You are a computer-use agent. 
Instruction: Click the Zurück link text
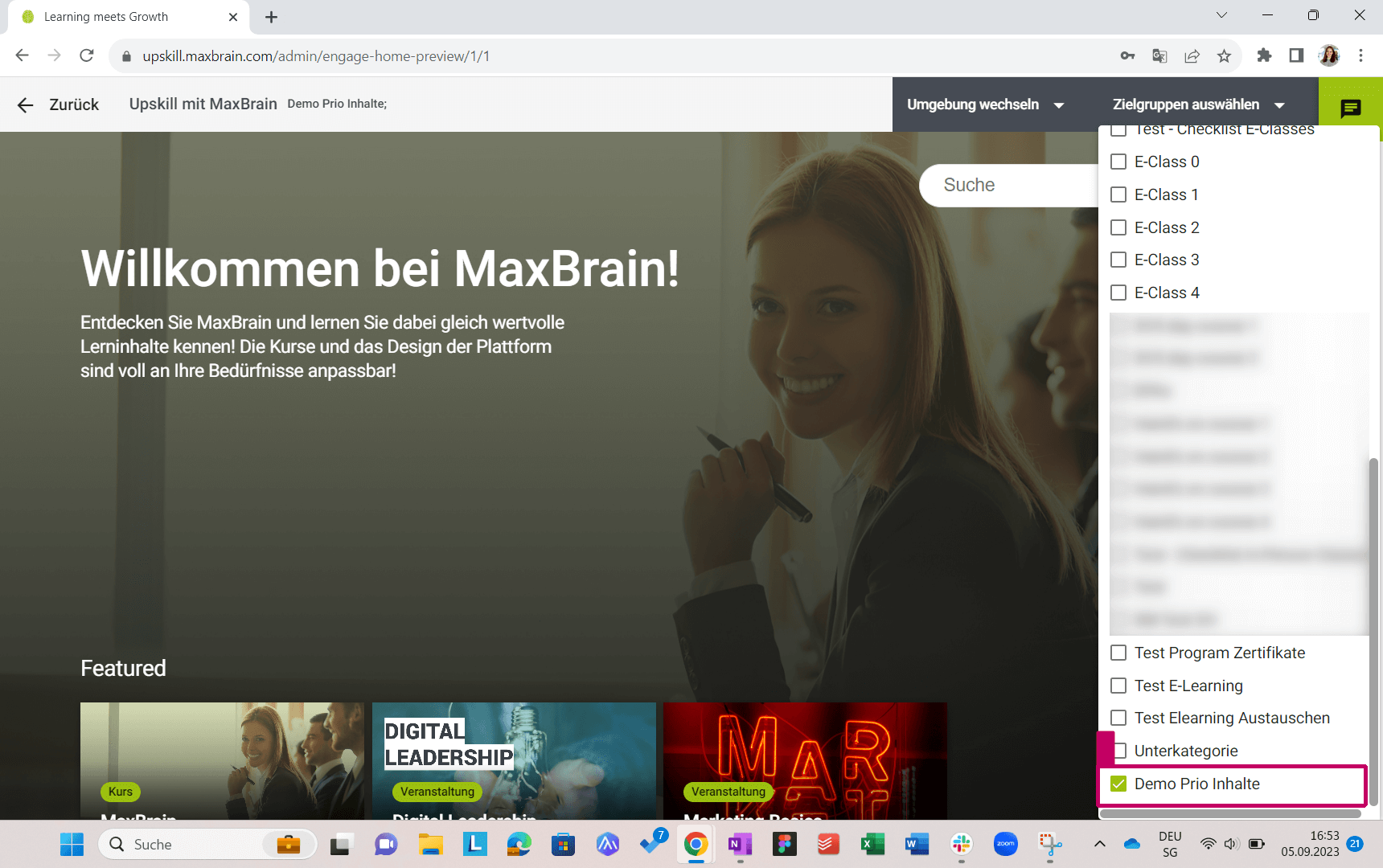click(74, 104)
